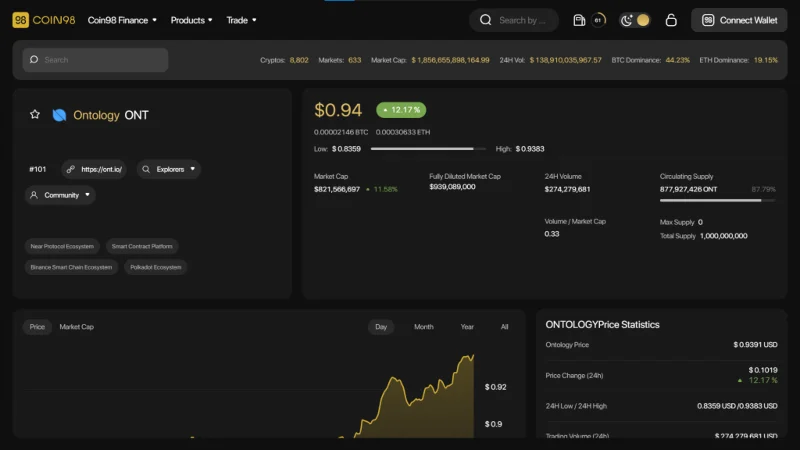Click the Total Supply 1,000,000,000 value
800x450 pixels.
click(723, 236)
